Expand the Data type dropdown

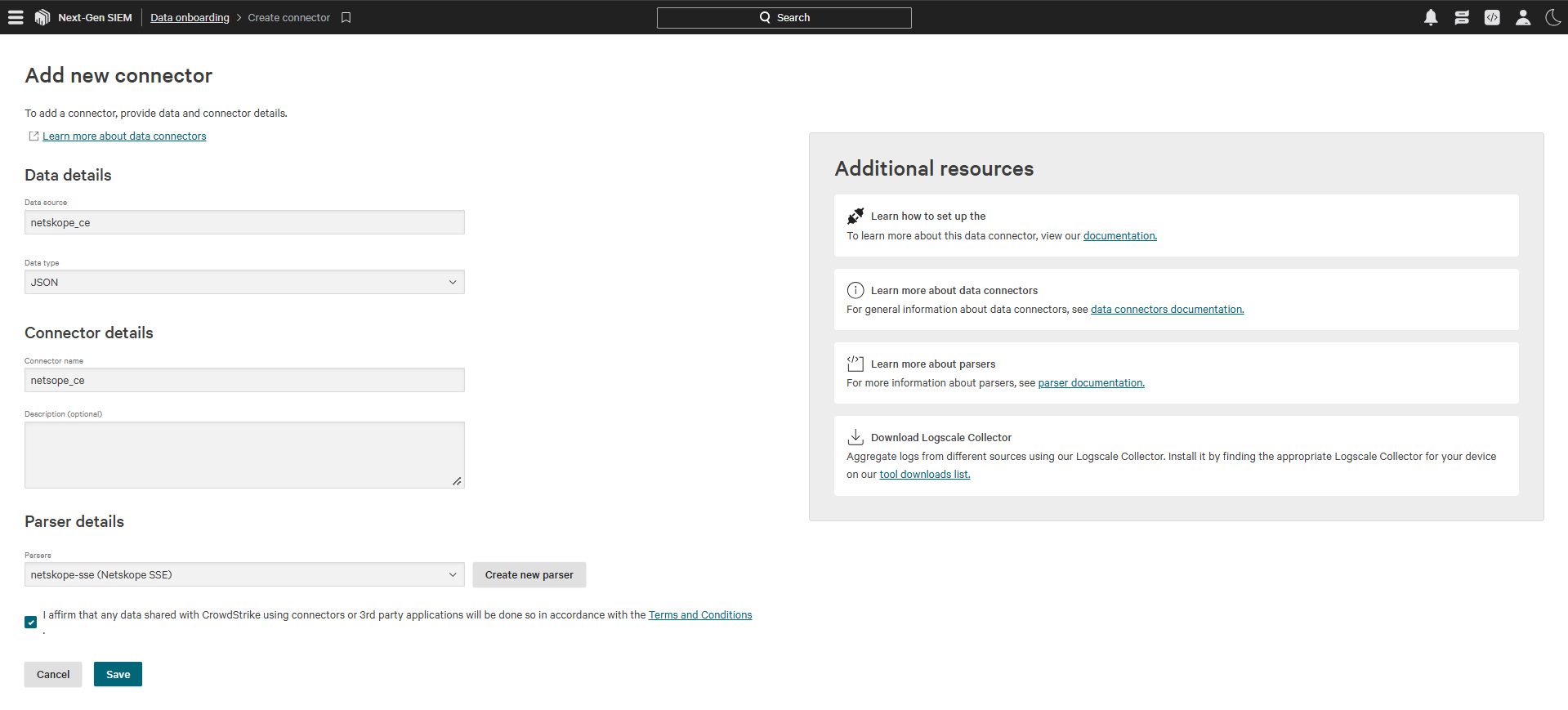click(244, 282)
